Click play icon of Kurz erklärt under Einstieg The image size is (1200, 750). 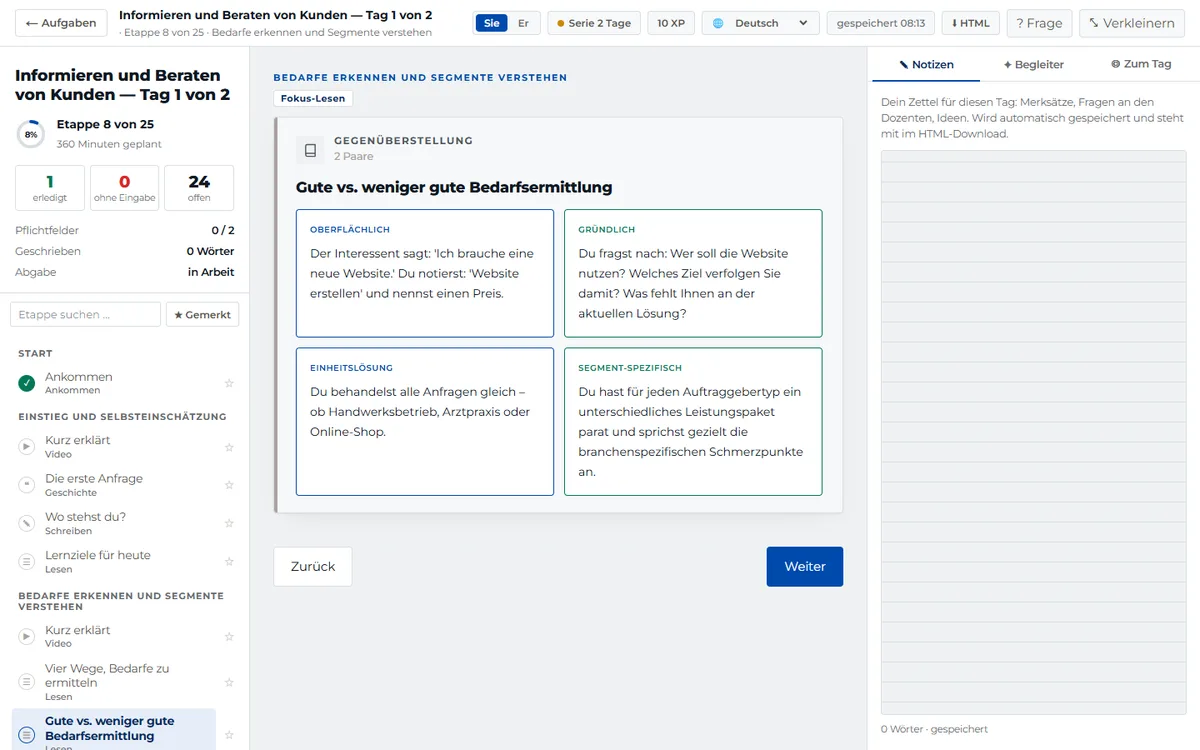27,447
